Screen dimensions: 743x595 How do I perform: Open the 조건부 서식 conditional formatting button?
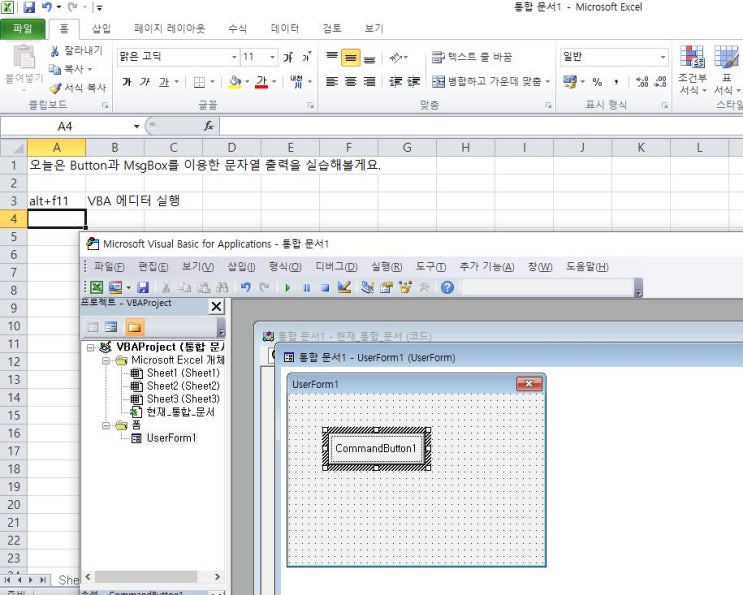click(692, 70)
